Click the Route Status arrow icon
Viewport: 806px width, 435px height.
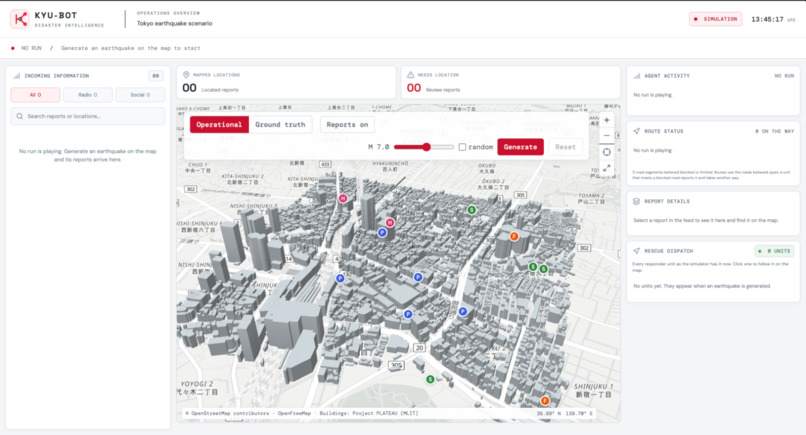[x=637, y=131]
